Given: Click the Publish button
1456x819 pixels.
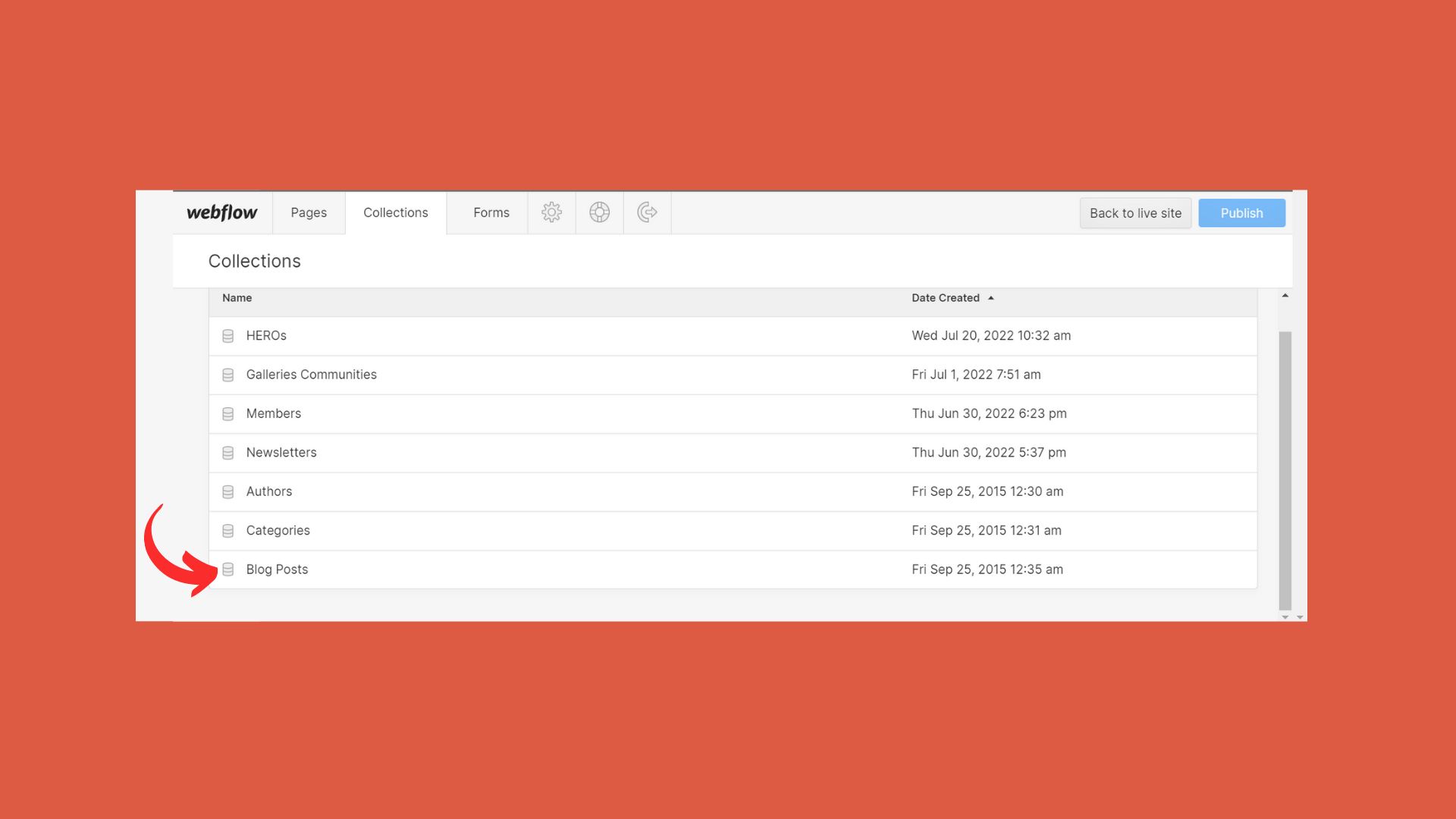Looking at the screenshot, I should [1241, 213].
